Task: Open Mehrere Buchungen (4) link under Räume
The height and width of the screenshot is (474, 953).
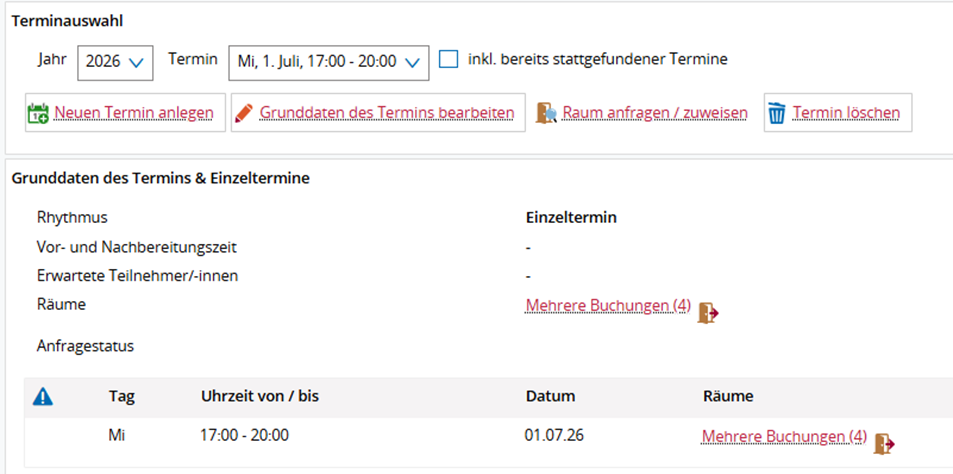Action: [608, 305]
